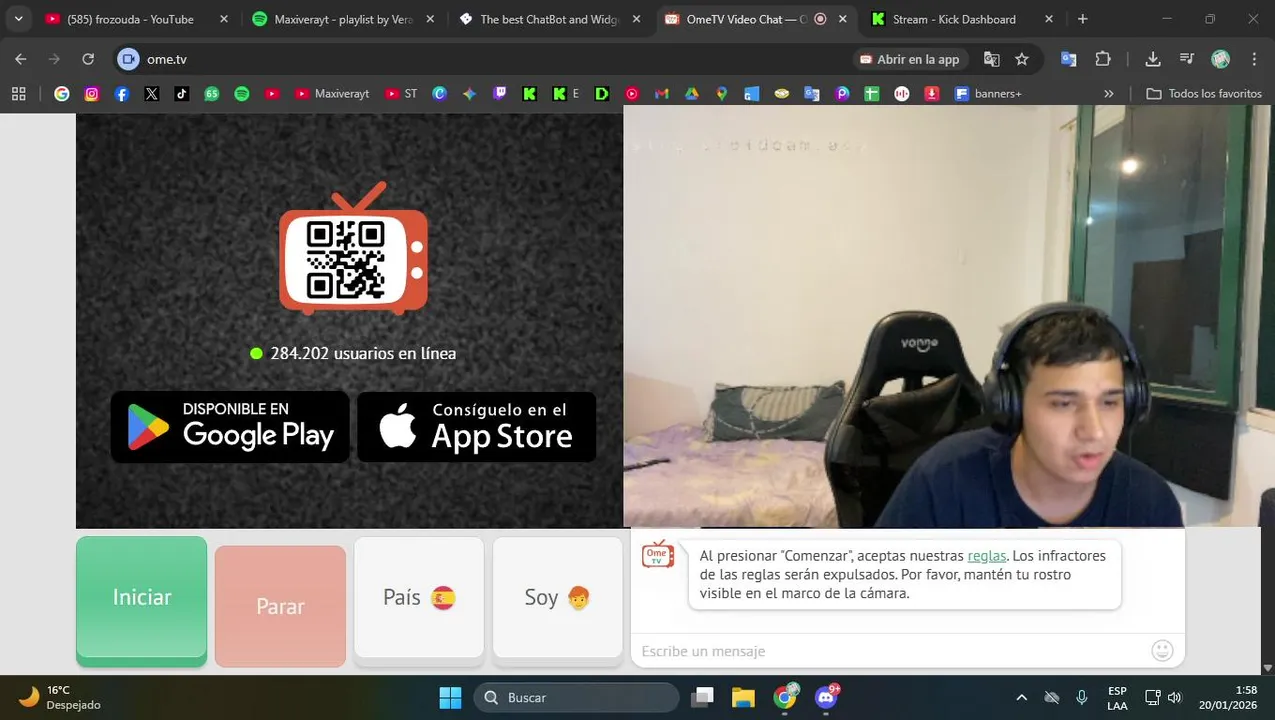Click the local webcam video preview

[949, 316]
